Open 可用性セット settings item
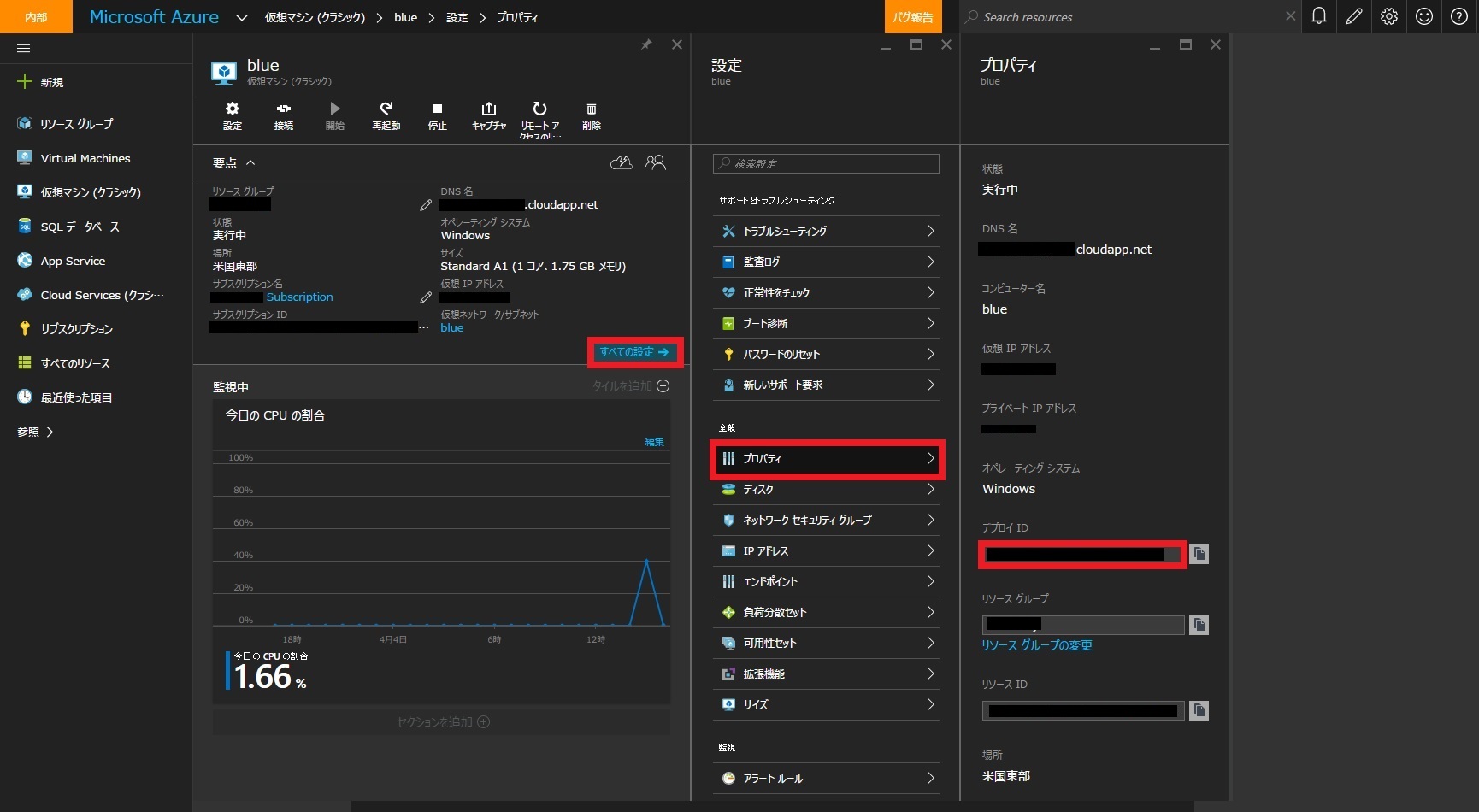The width and height of the screenshot is (1479, 812). click(826, 643)
